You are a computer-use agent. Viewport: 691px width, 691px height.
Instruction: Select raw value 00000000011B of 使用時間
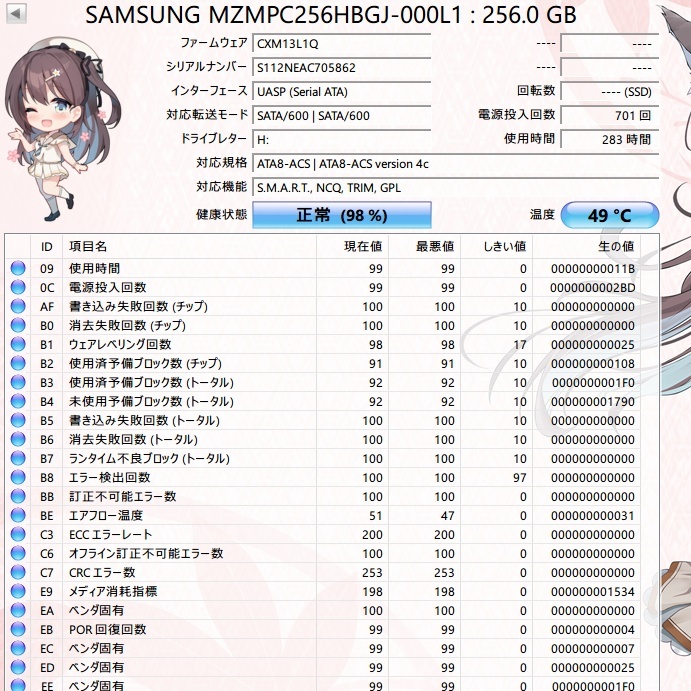click(592, 268)
